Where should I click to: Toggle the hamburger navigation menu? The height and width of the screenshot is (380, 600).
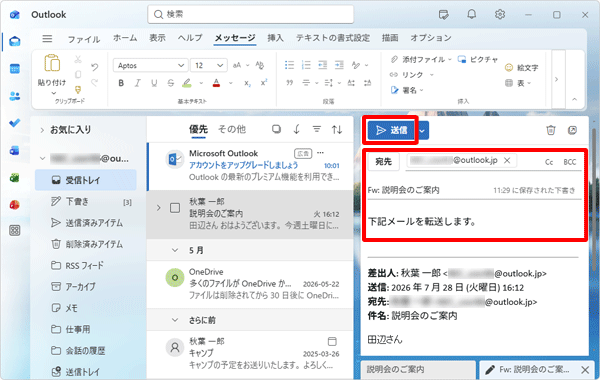click(x=47, y=38)
